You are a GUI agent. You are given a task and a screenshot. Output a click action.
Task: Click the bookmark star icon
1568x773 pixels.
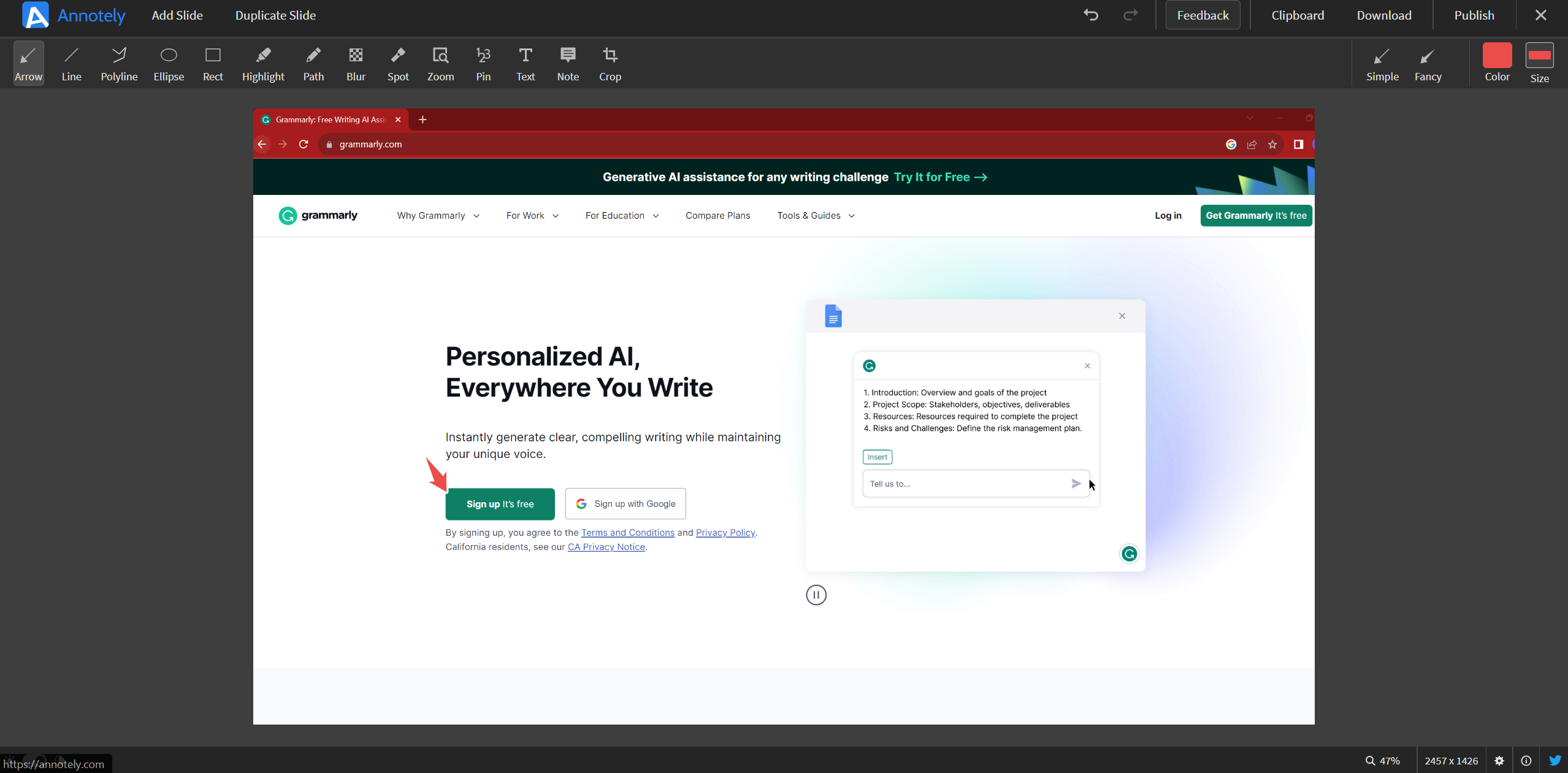click(1272, 145)
